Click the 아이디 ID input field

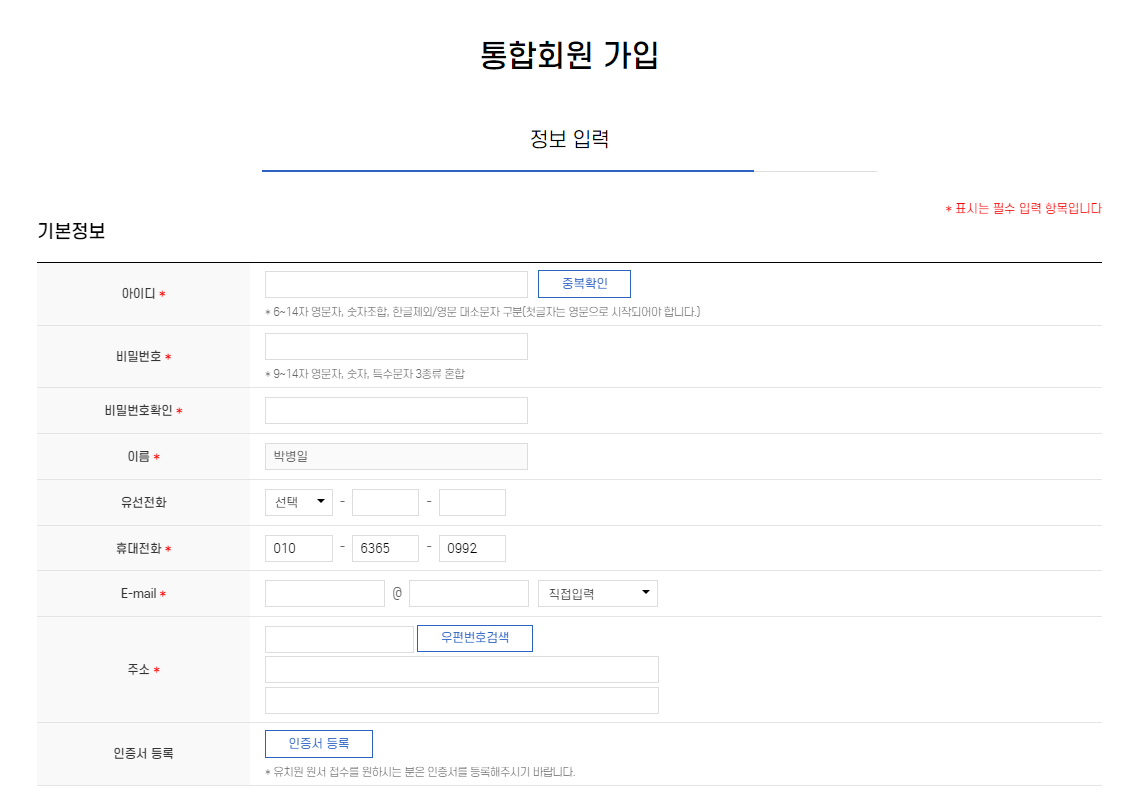click(395, 283)
